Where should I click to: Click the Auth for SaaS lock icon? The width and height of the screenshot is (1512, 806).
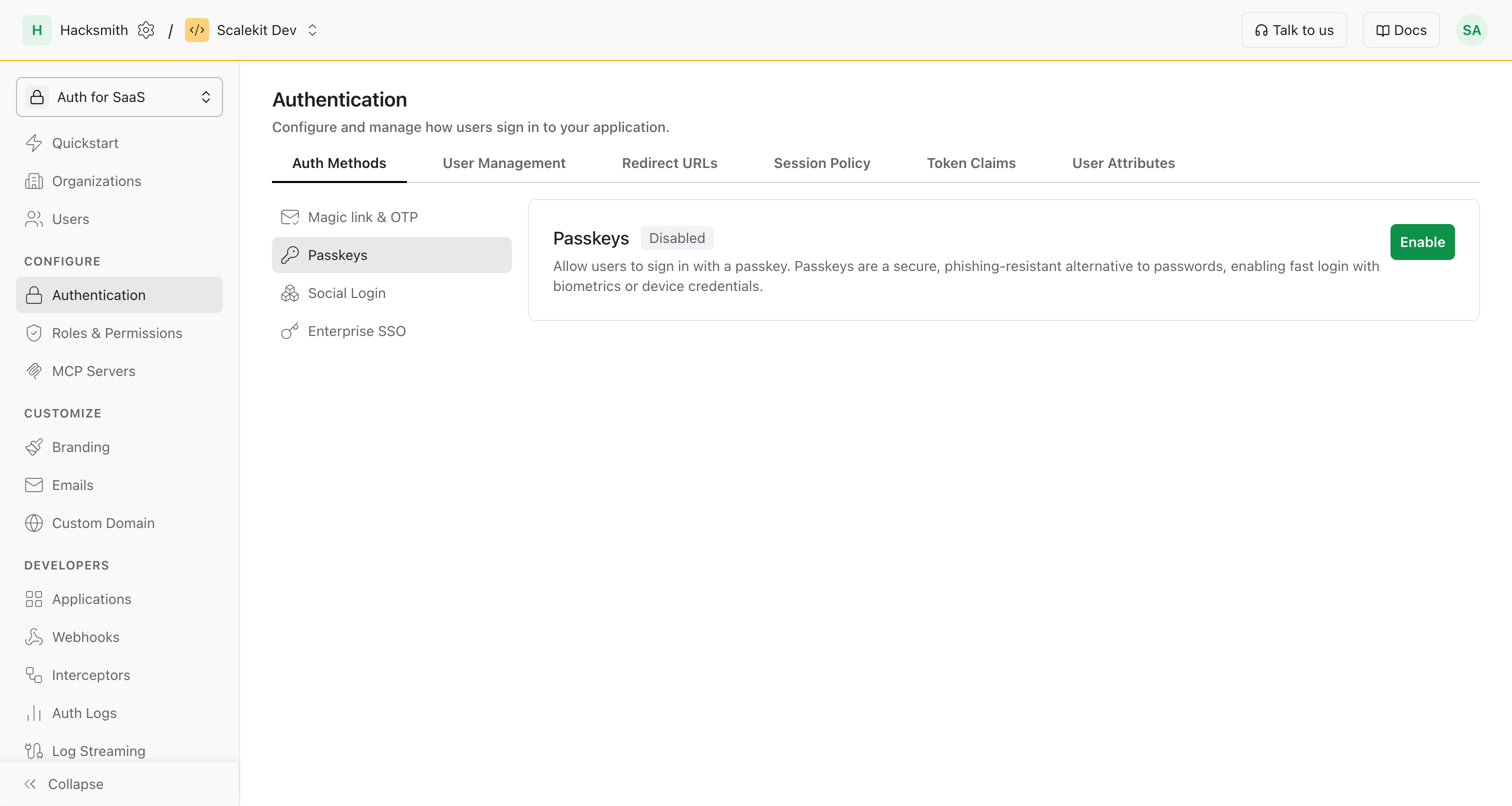point(37,97)
